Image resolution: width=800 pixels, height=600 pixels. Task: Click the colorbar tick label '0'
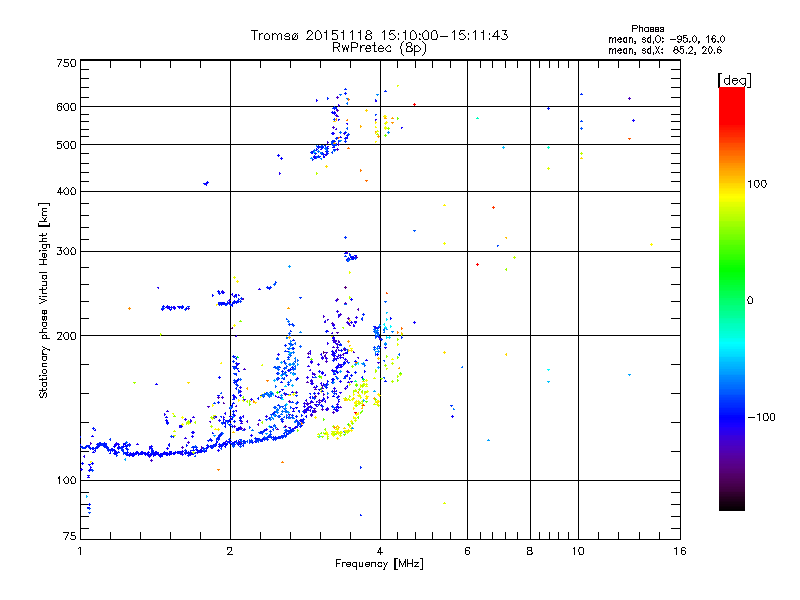pyautogui.click(x=750, y=301)
